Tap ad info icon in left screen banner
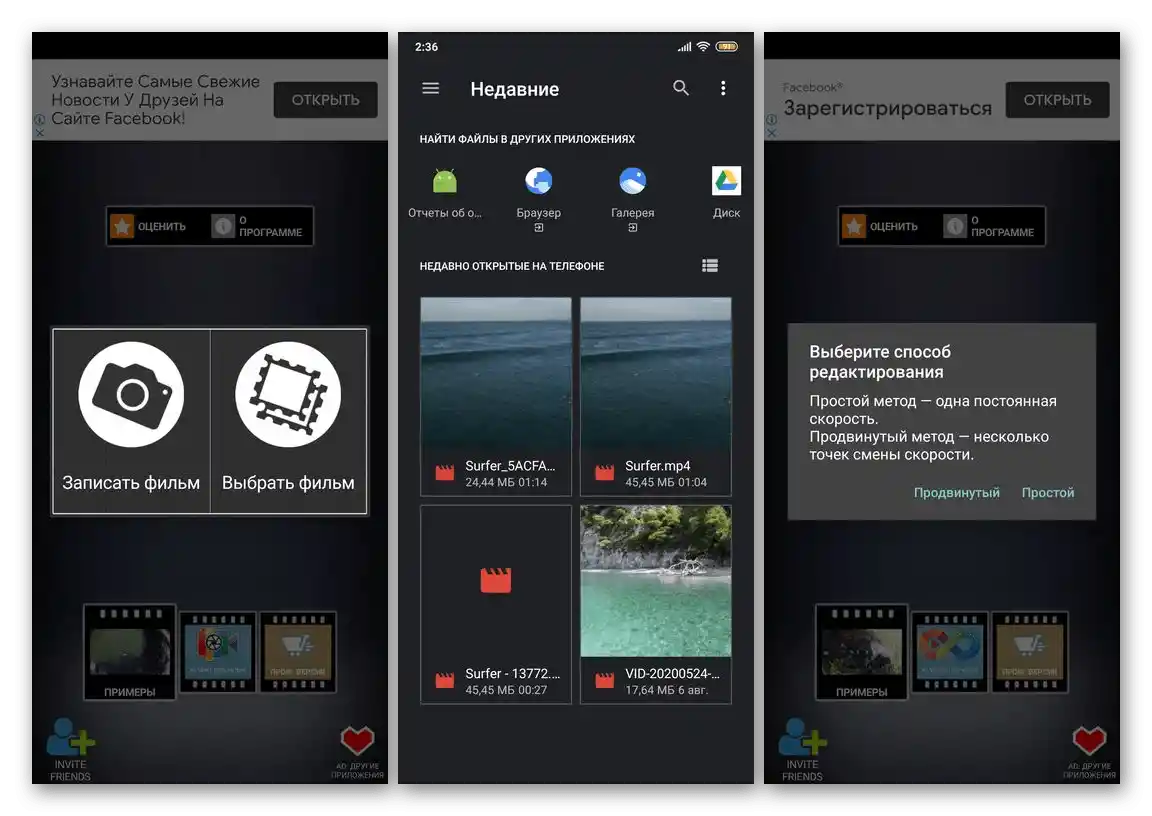 [x=40, y=119]
